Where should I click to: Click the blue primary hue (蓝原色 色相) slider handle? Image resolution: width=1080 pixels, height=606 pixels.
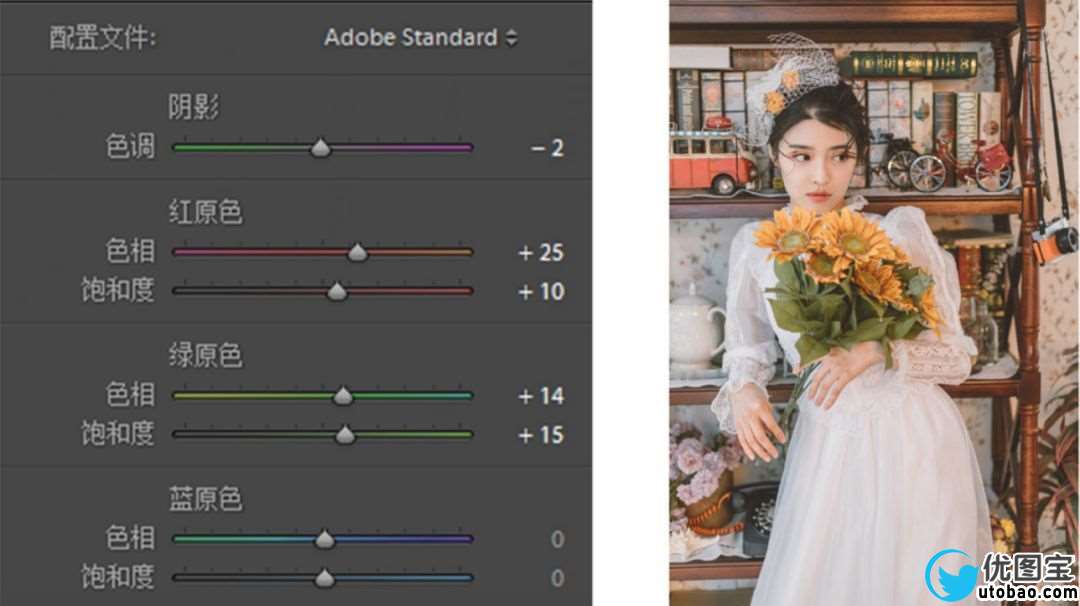tap(324, 540)
